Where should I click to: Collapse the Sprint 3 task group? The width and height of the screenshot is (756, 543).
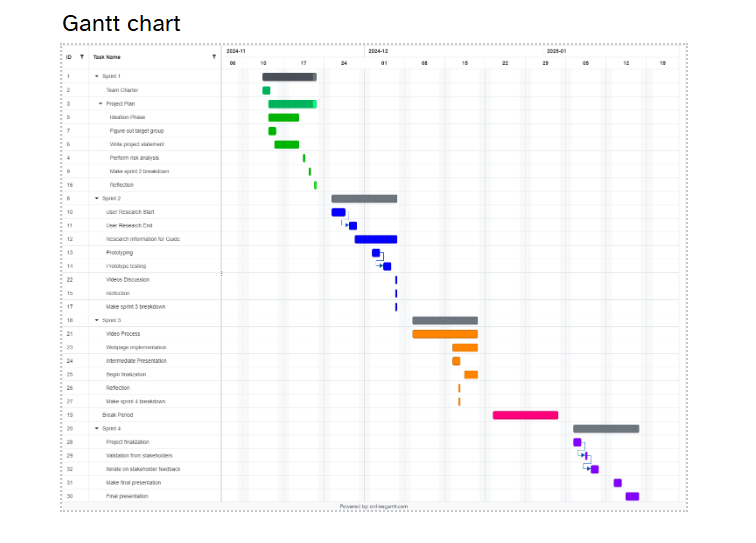click(x=97, y=320)
